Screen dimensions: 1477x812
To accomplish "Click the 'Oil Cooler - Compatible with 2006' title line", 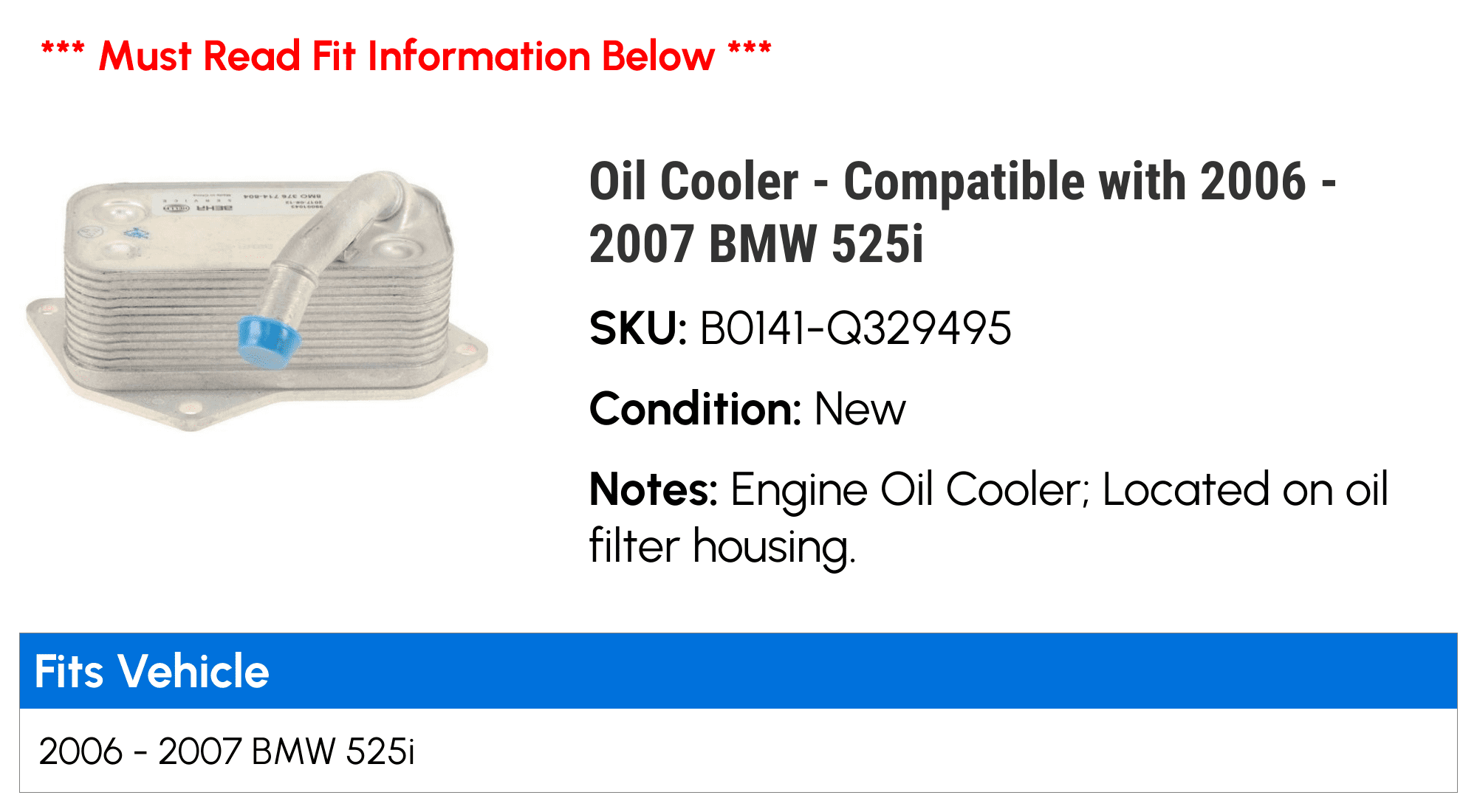I will pyautogui.click(x=960, y=182).
